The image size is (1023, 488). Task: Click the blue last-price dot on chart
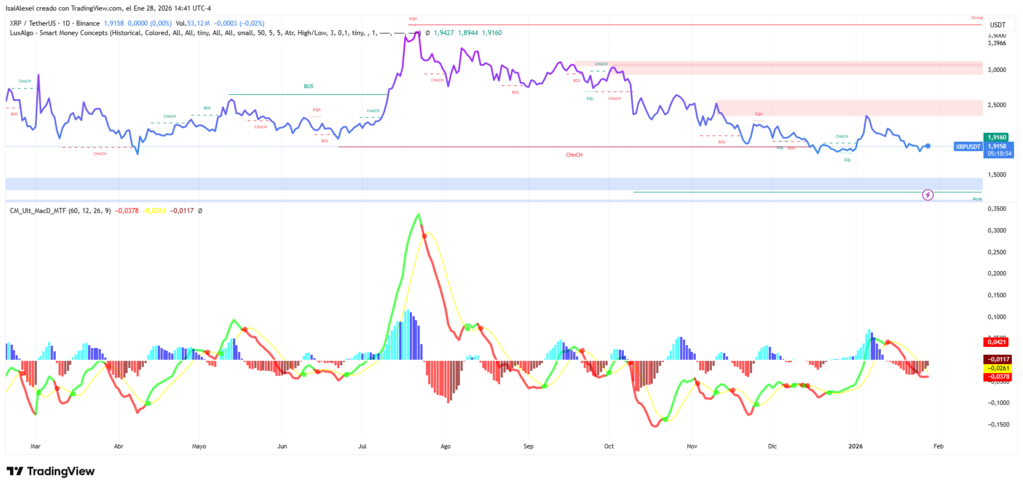929,146
